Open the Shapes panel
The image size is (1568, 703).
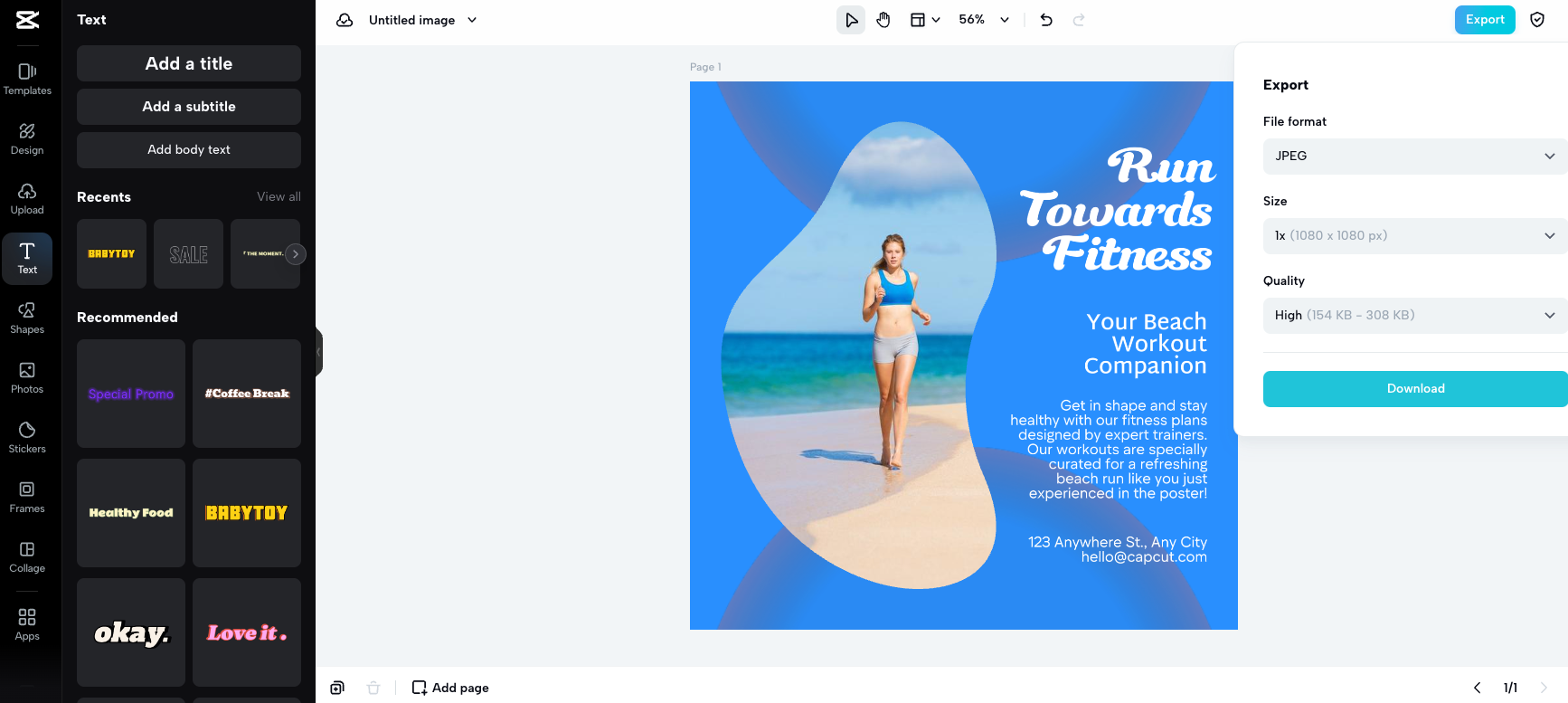[x=27, y=318]
